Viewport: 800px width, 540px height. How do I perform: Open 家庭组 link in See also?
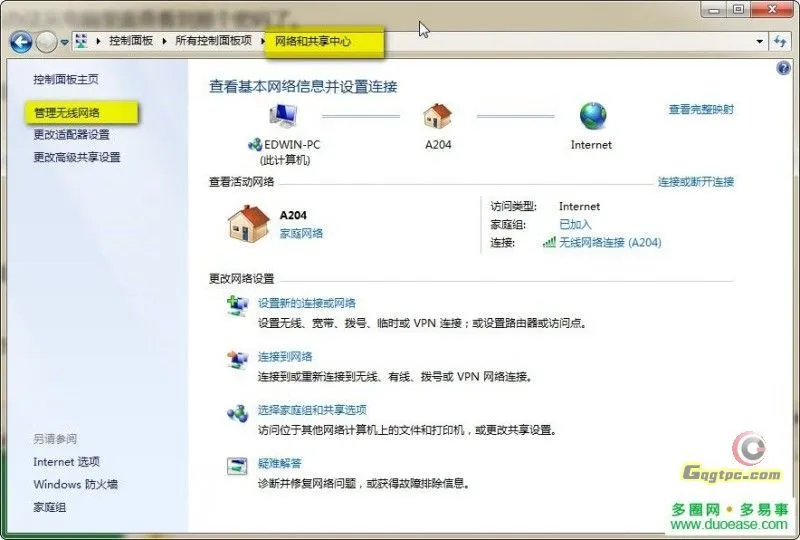click(49, 507)
